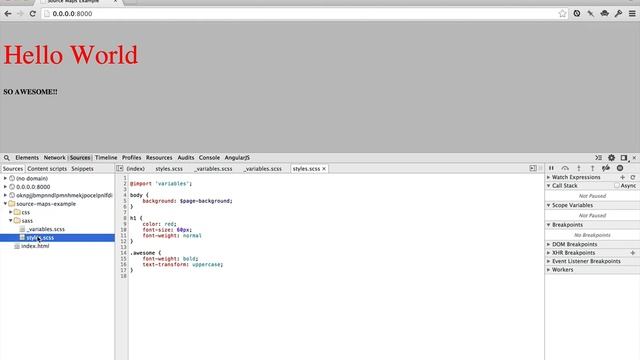
Task: Bookmark this page with the star icon
Action: click(x=562, y=13)
